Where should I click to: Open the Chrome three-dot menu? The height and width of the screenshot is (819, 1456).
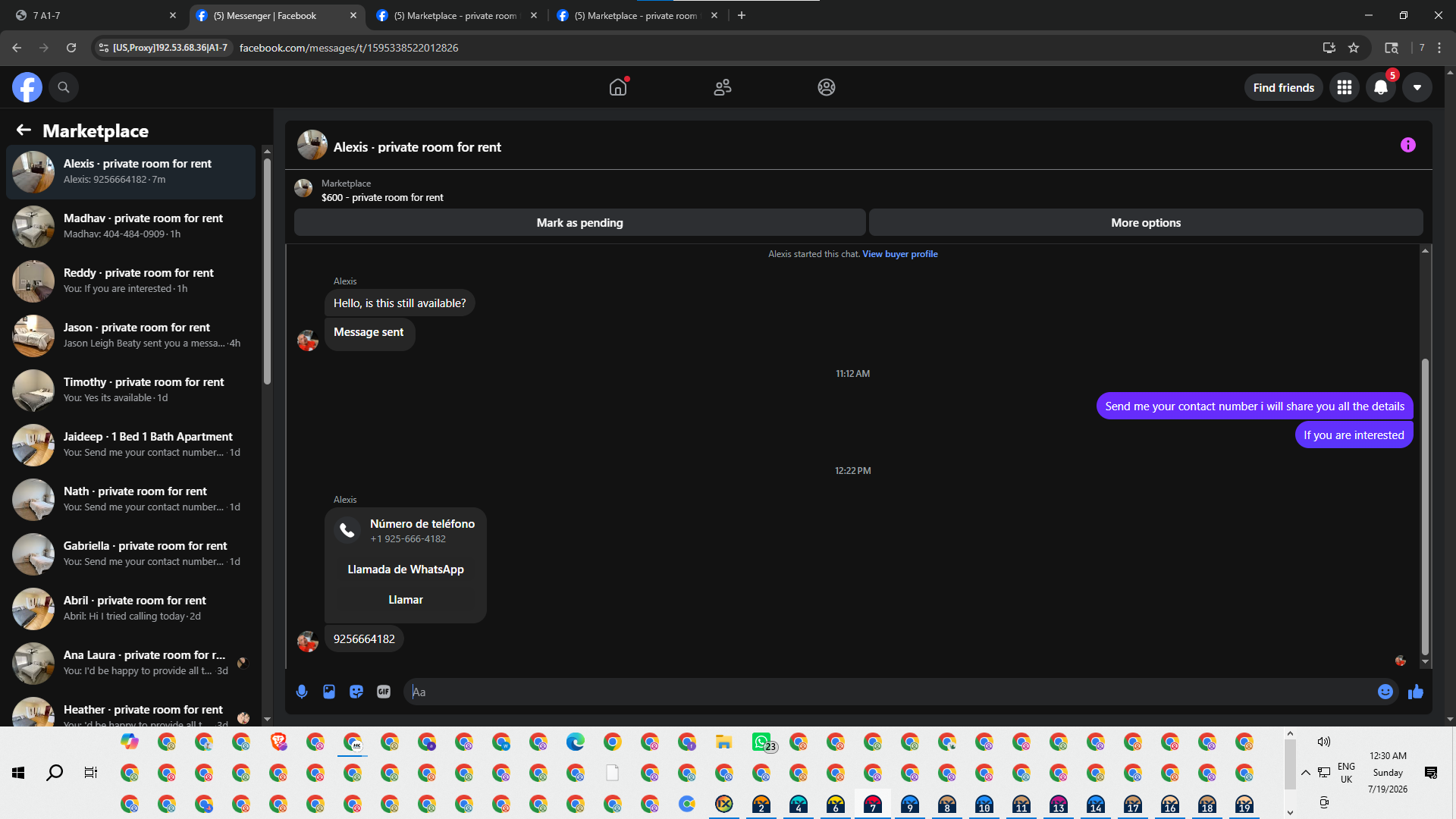[1439, 48]
